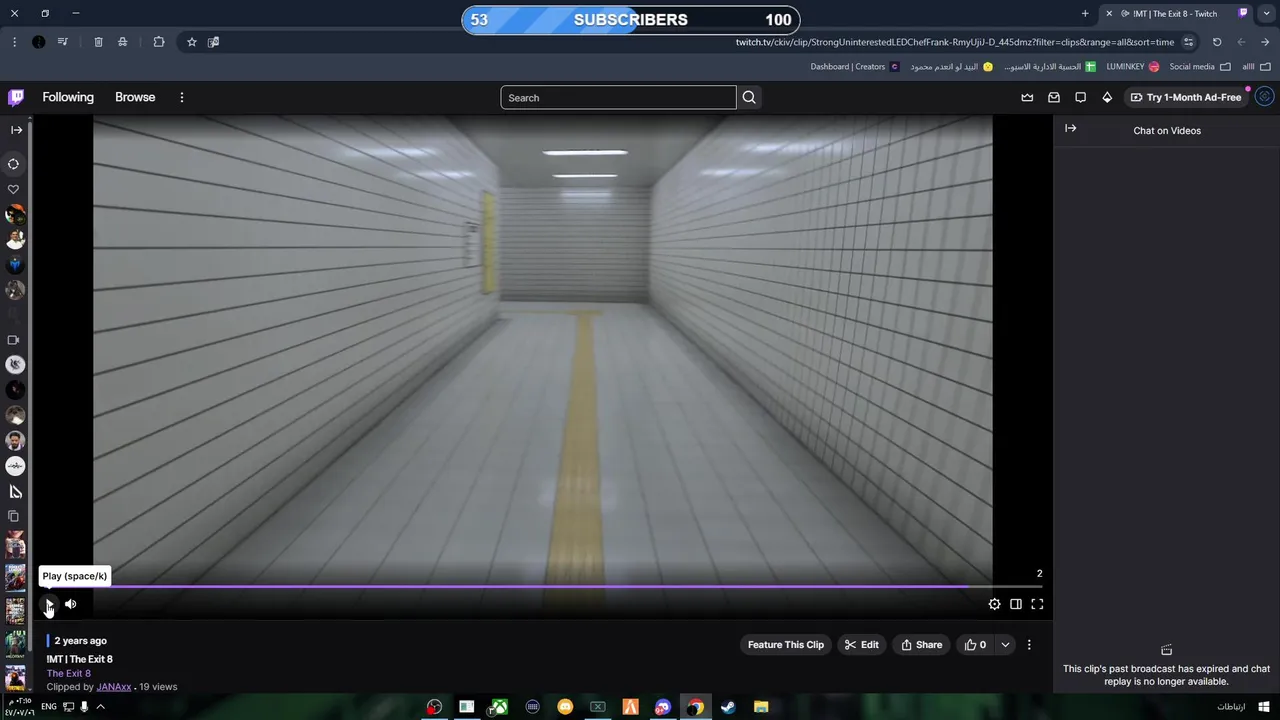Open the more options menu beside Browse
The width and height of the screenshot is (1280, 720).
point(182,97)
